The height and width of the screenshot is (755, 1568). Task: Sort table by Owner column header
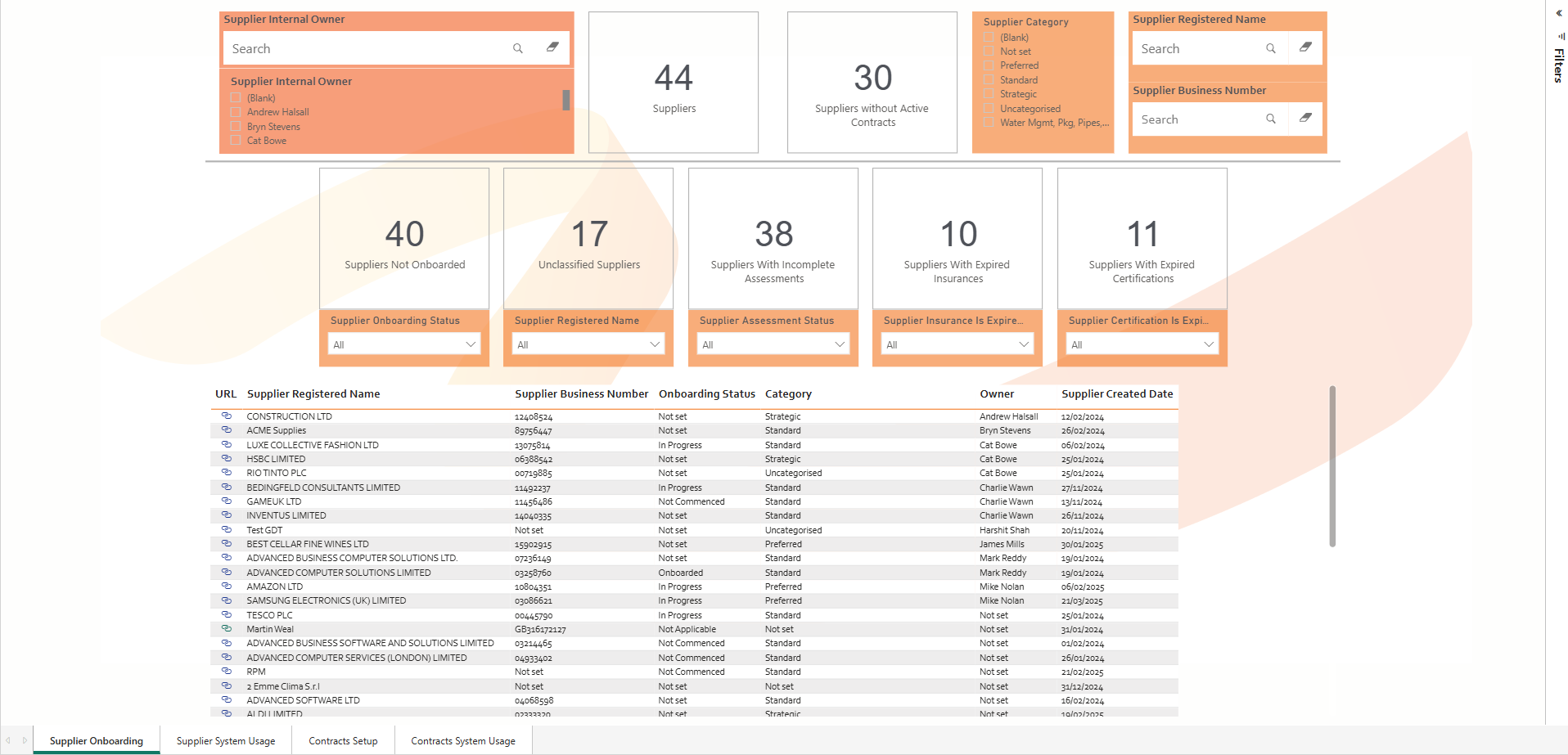[x=997, y=393]
